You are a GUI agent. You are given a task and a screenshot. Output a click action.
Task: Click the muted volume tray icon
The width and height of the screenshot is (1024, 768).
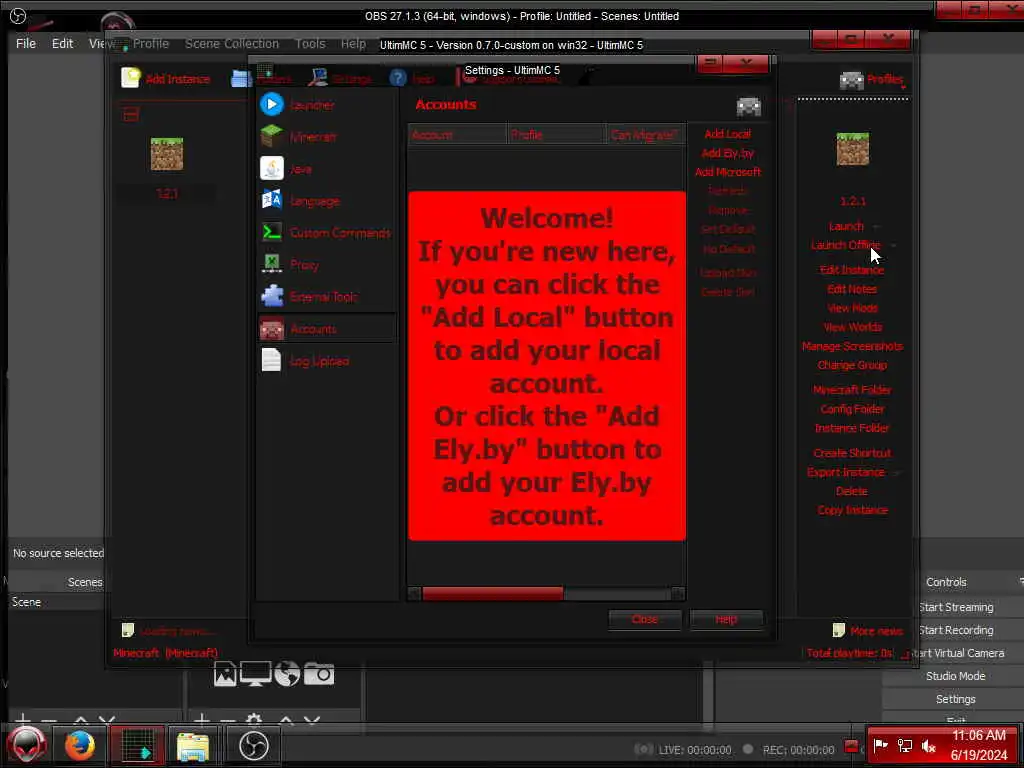[929, 746]
